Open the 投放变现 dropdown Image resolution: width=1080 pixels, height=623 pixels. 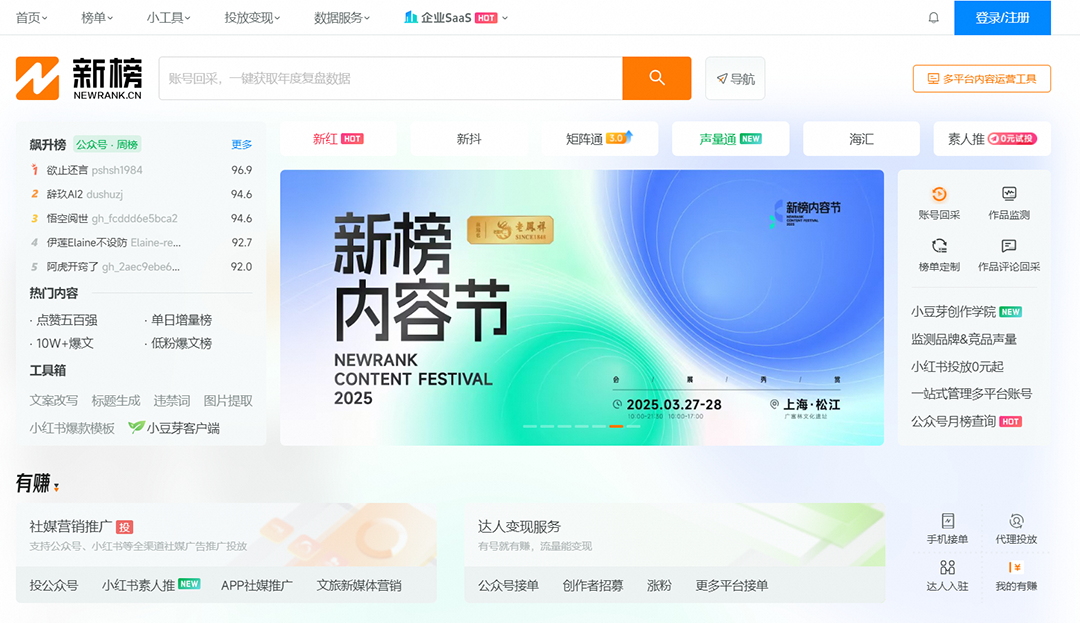click(x=252, y=18)
